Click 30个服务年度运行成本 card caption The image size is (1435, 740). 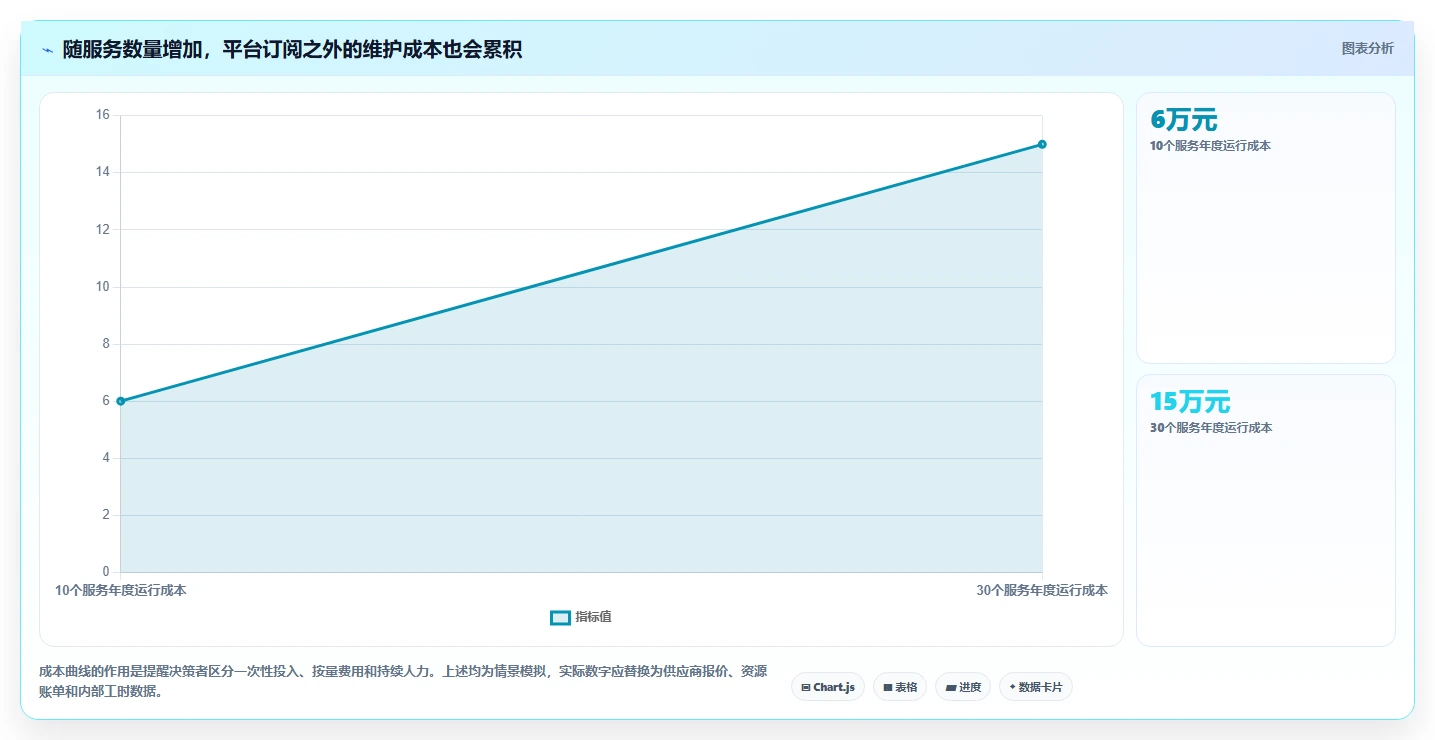1211,428
